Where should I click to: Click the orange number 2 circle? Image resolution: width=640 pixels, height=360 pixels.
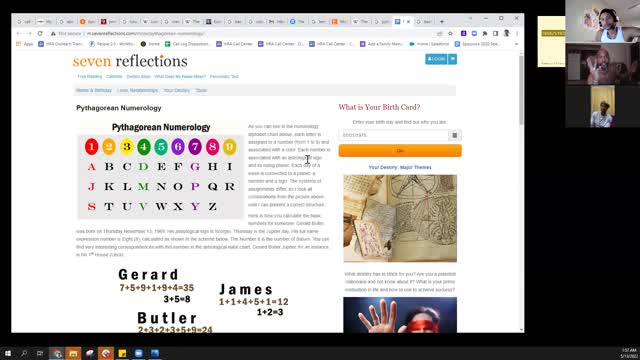pyautogui.click(x=109, y=147)
